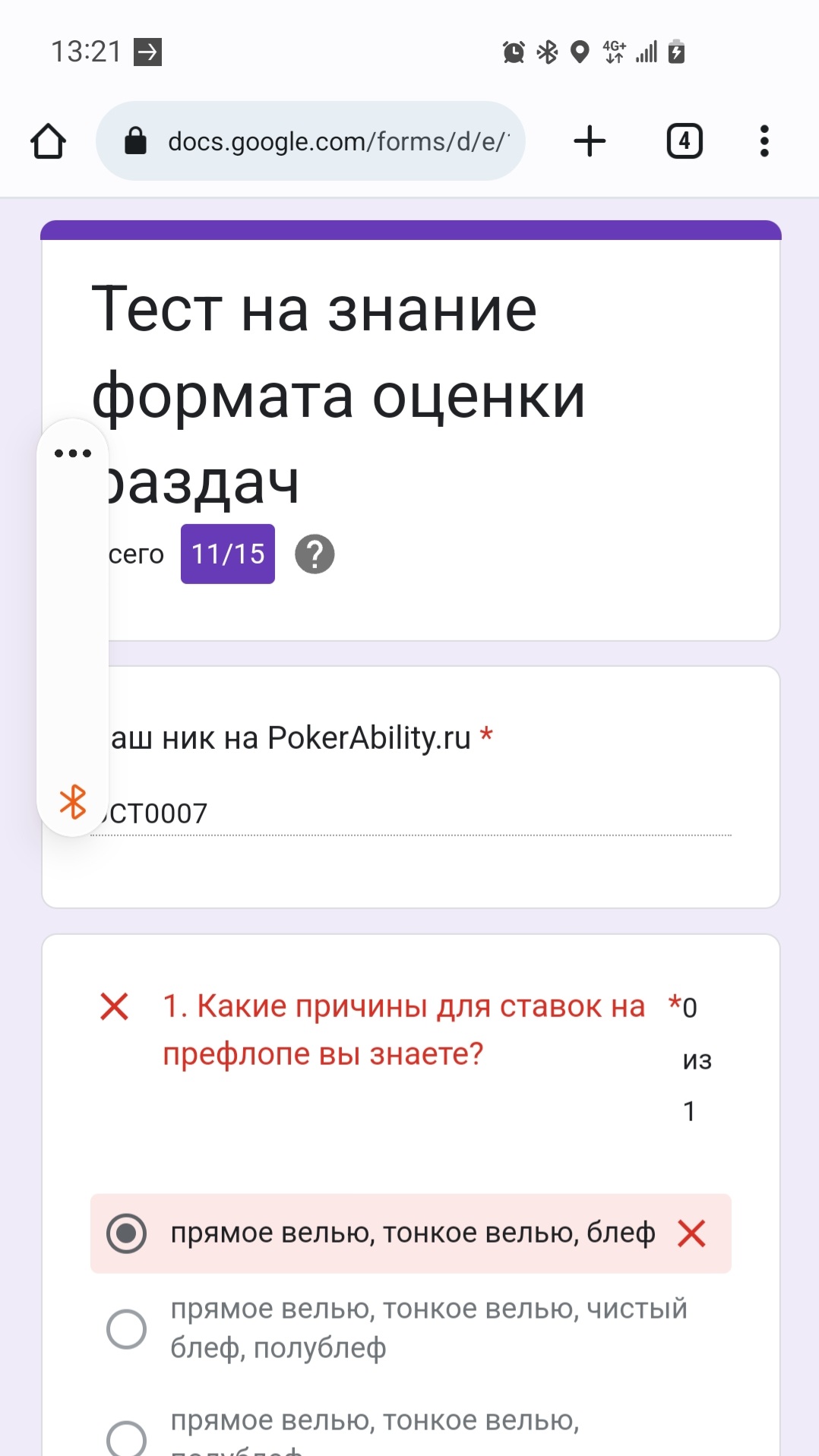Expand the floating panel three-dots handle

[73, 453]
